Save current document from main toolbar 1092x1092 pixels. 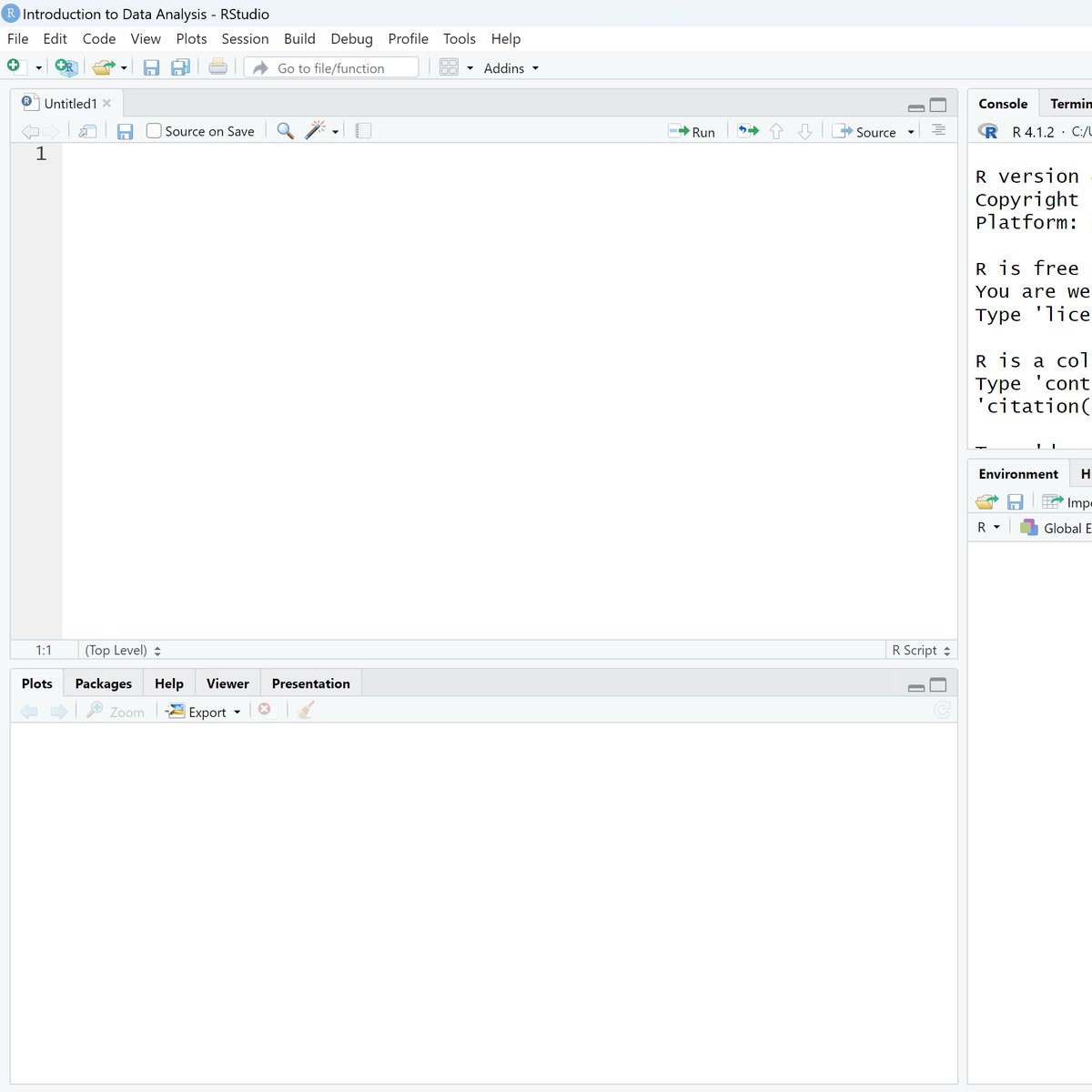click(x=152, y=67)
